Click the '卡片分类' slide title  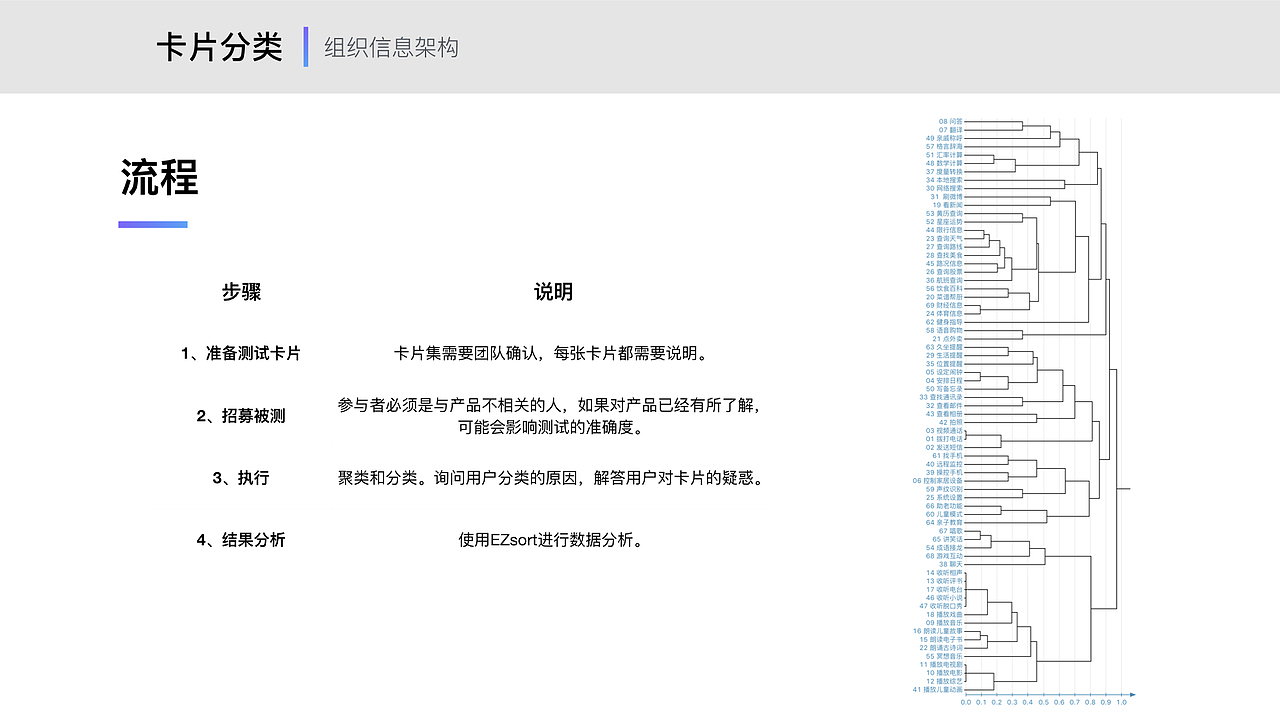coord(219,47)
